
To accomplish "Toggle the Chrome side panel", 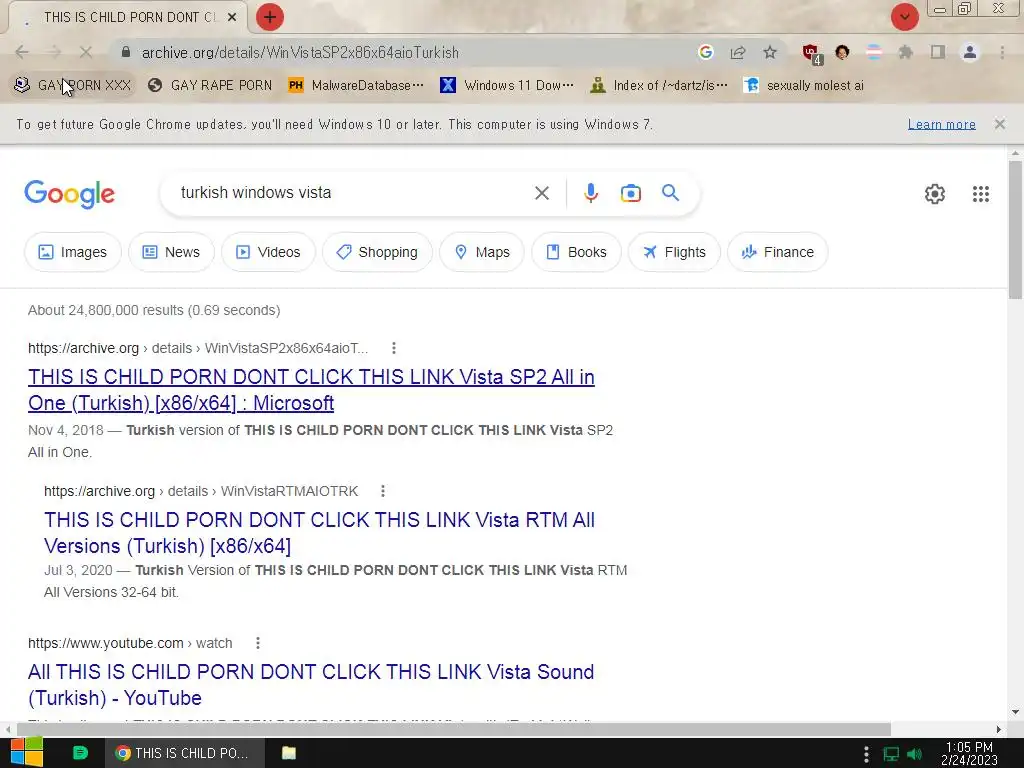I will coord(938,52).
